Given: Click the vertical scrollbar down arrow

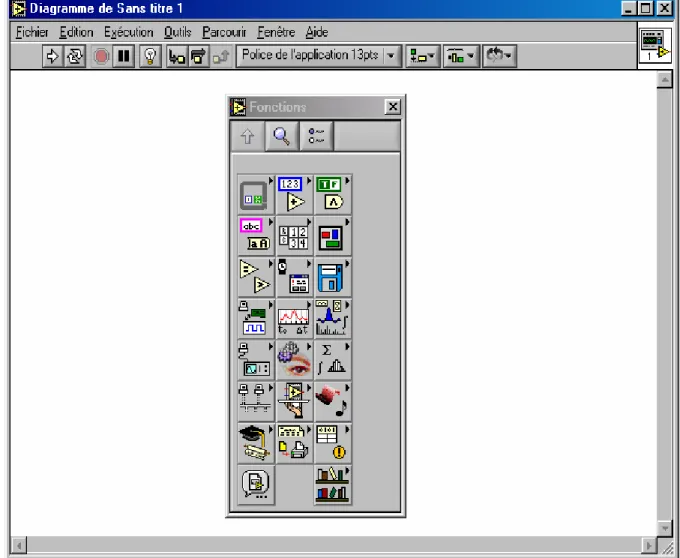Looking at the screenshot, I should click(664, 528).
